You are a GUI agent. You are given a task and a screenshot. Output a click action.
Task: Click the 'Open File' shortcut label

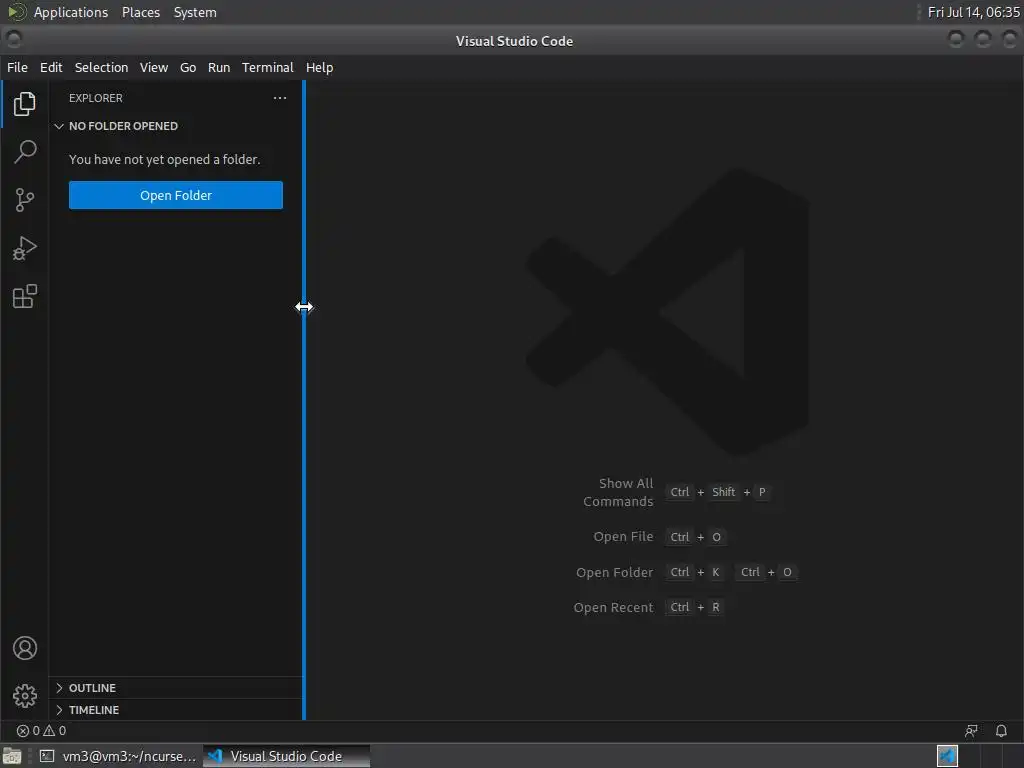coord(623,536)
